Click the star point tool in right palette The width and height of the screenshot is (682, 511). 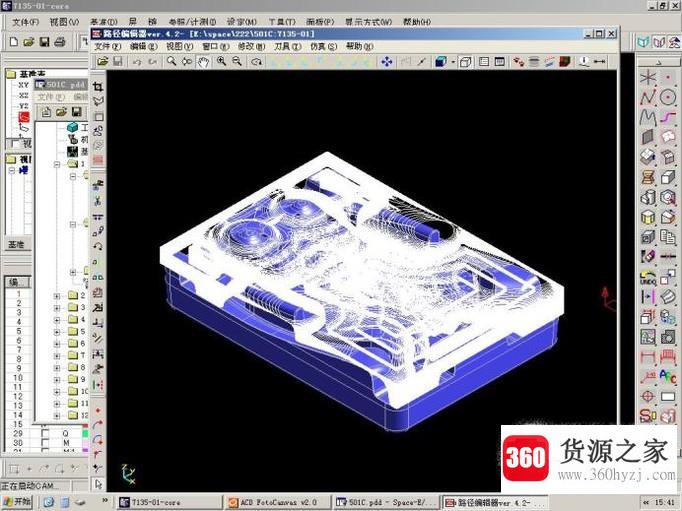[x=648, y=78]
